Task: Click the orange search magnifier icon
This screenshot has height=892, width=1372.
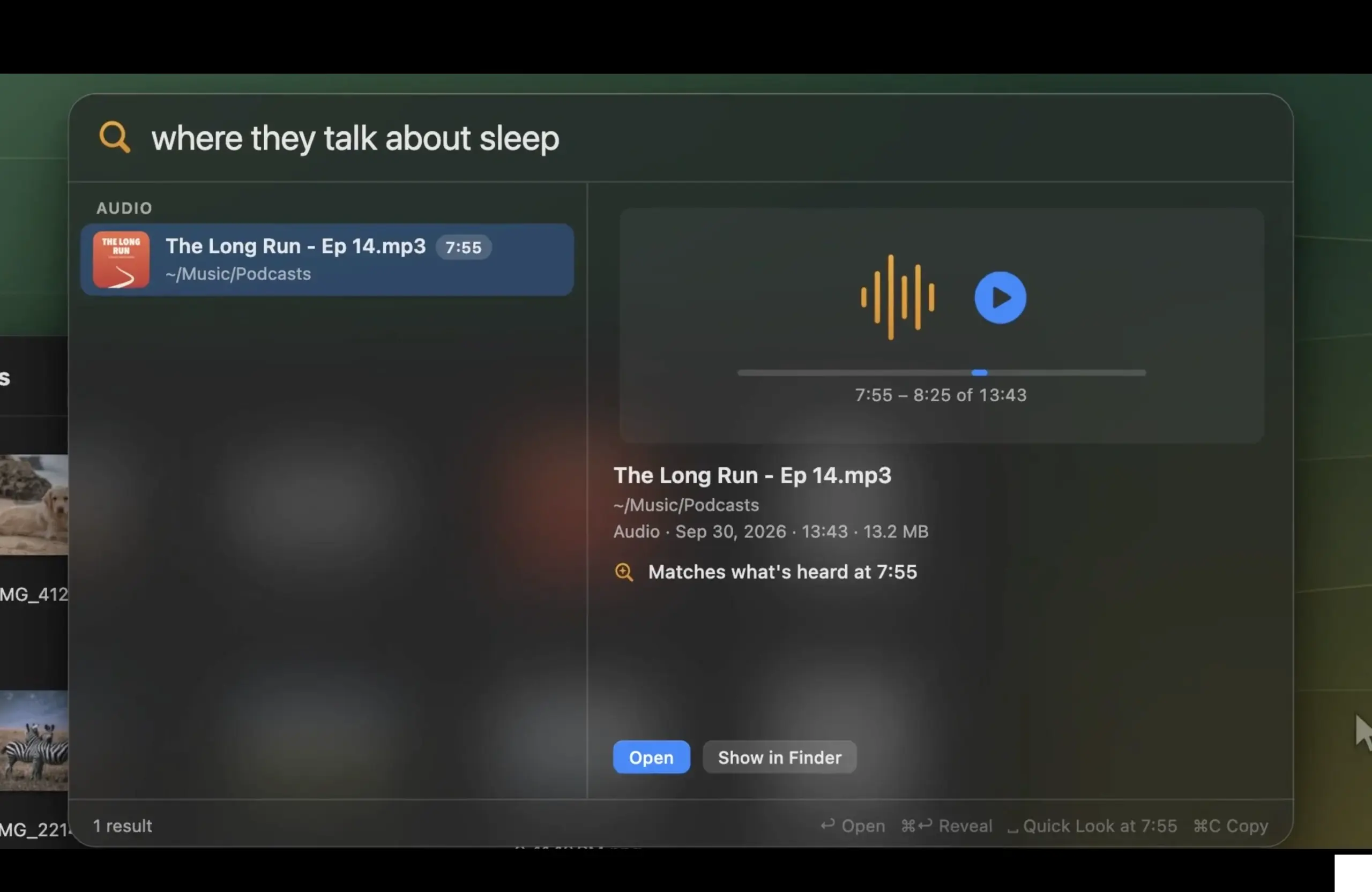Action: tap(115, 138)
